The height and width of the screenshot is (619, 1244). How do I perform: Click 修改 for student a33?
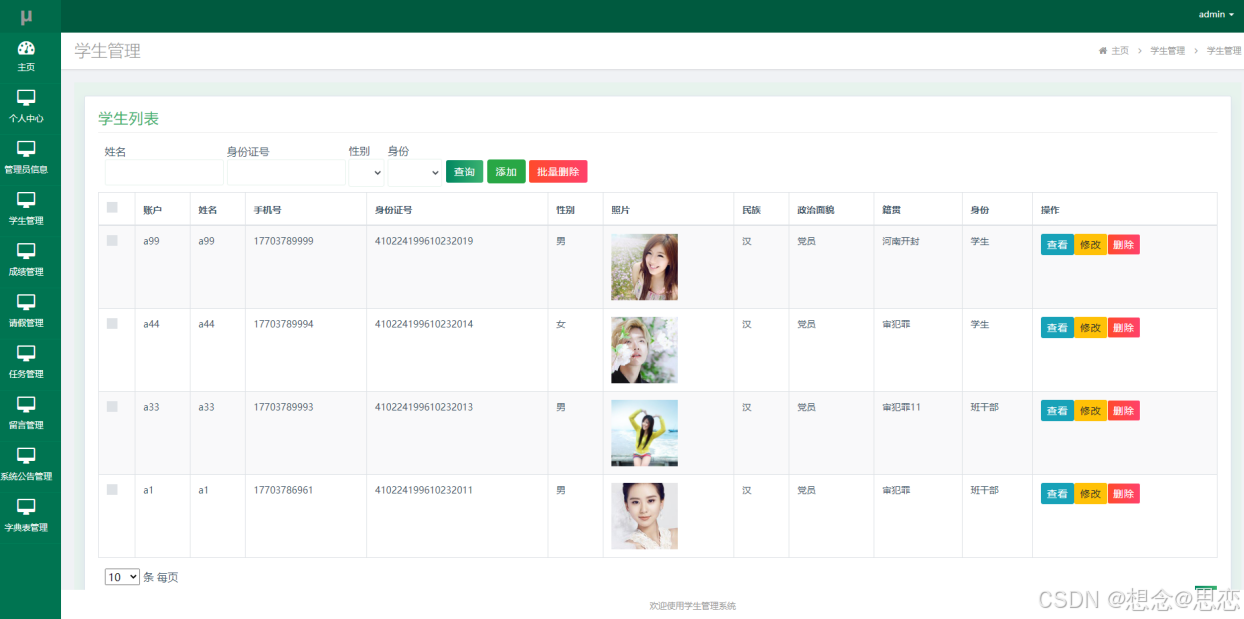[1090, 411]
